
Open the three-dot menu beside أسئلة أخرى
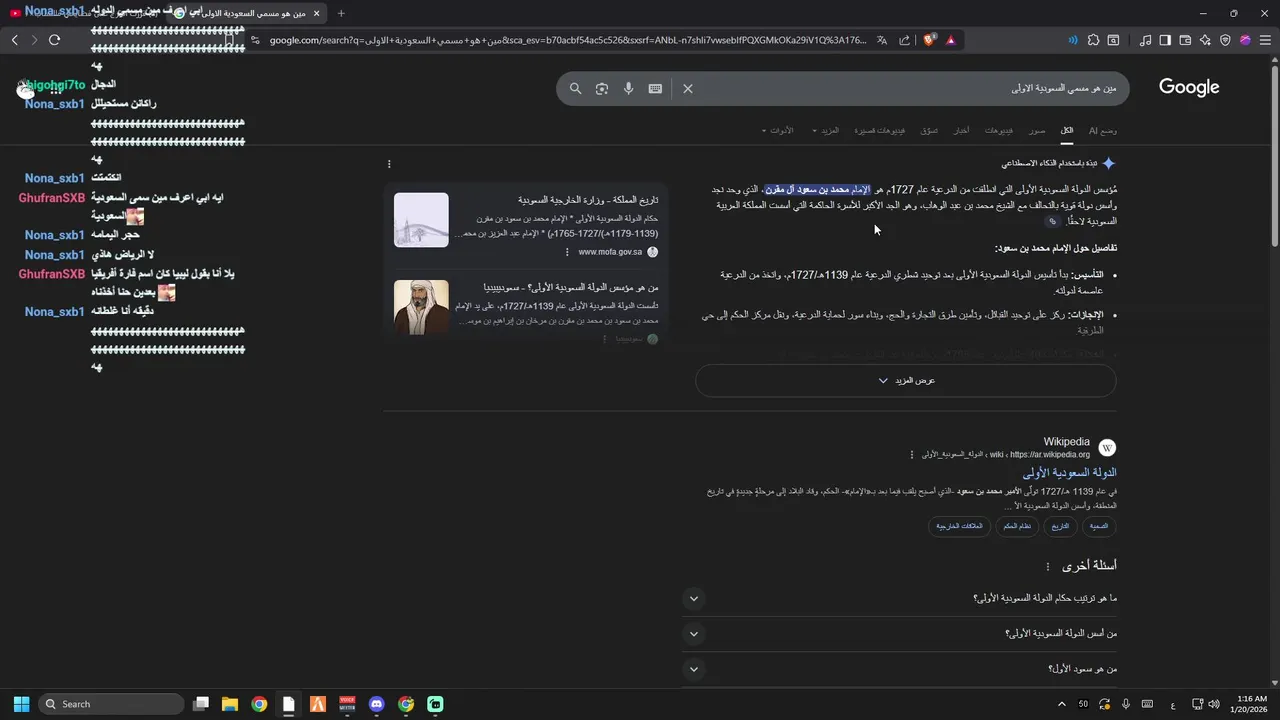[x=1048, y=567]
